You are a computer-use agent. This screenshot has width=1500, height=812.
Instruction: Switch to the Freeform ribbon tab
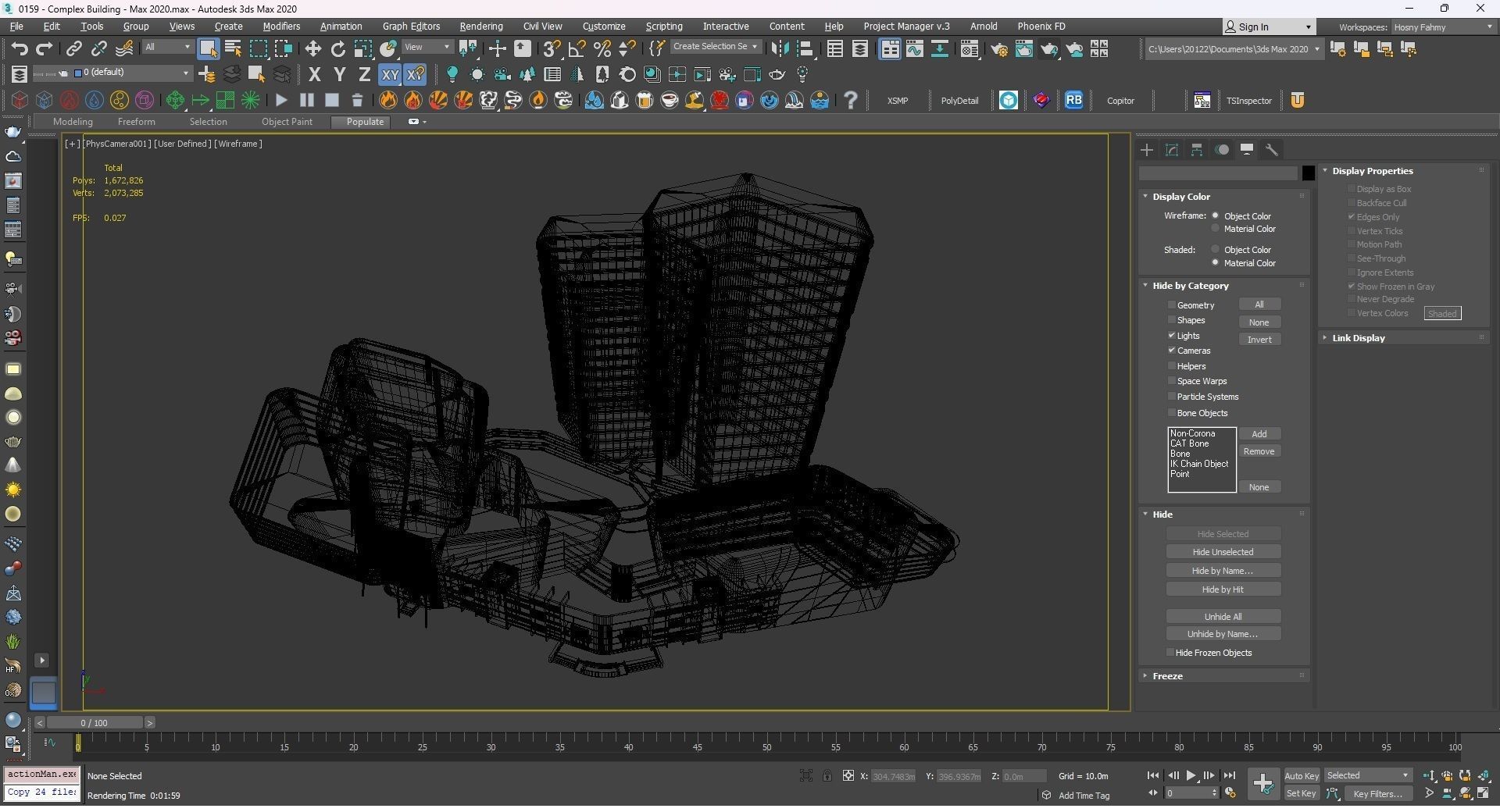[136, 122]
